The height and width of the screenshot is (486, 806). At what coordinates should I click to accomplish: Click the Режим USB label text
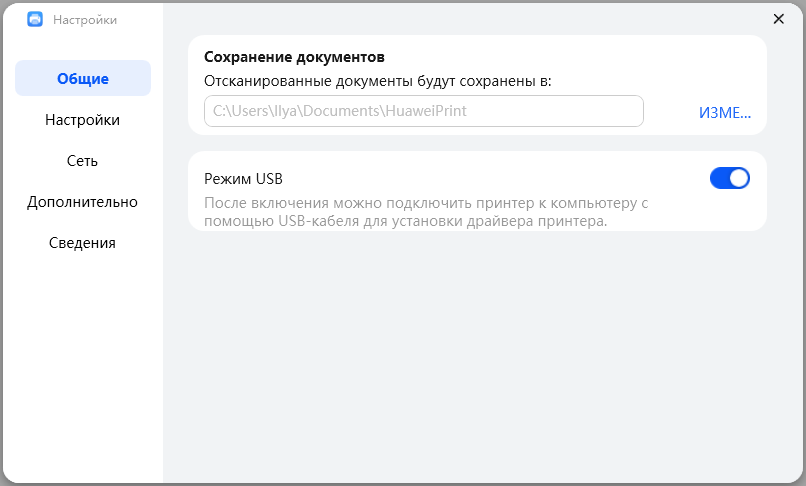pyautogui.click(x=243, y=179)
